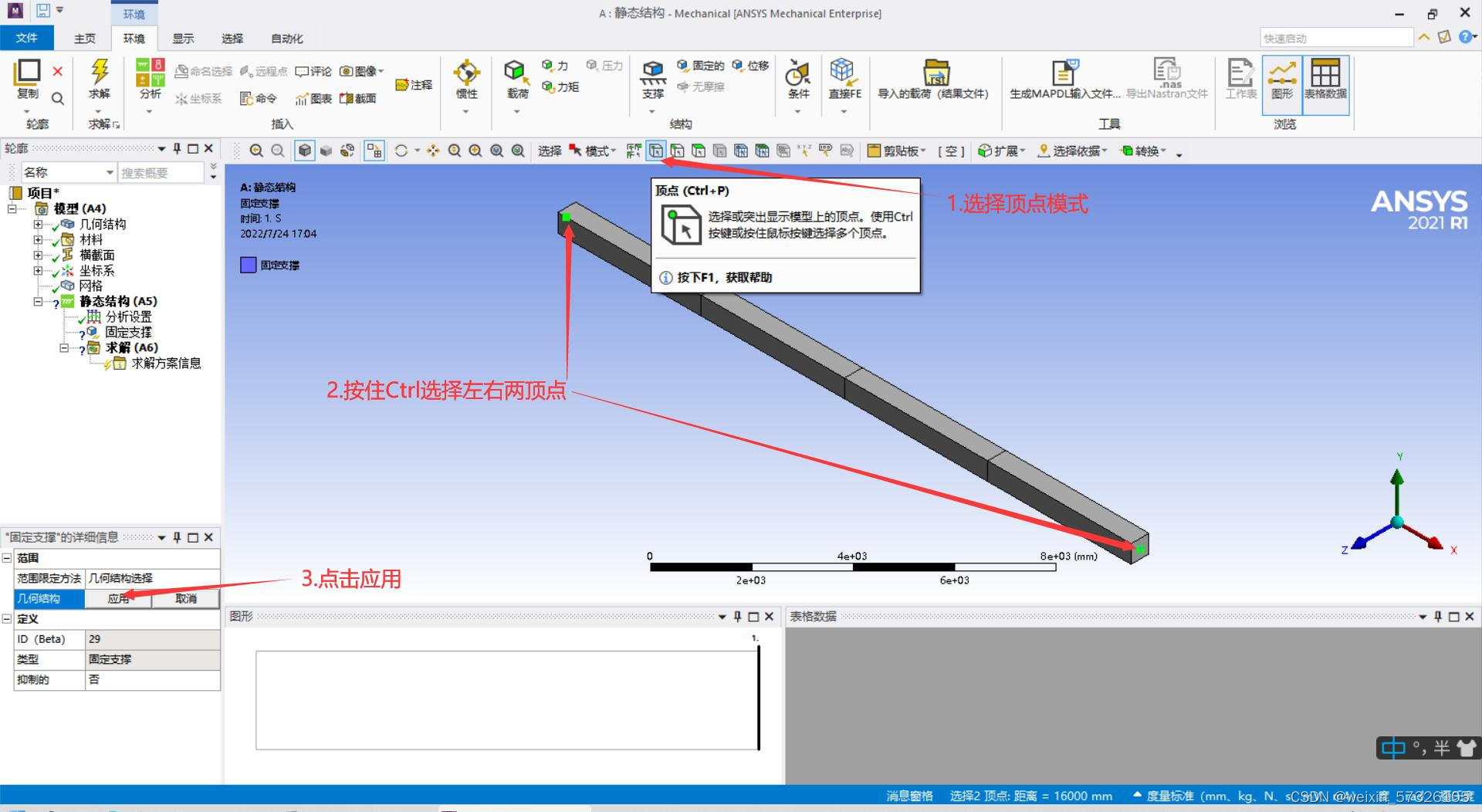Click the find magnifier icon under delete
The image size is (1482, 812).
(58, 98)
